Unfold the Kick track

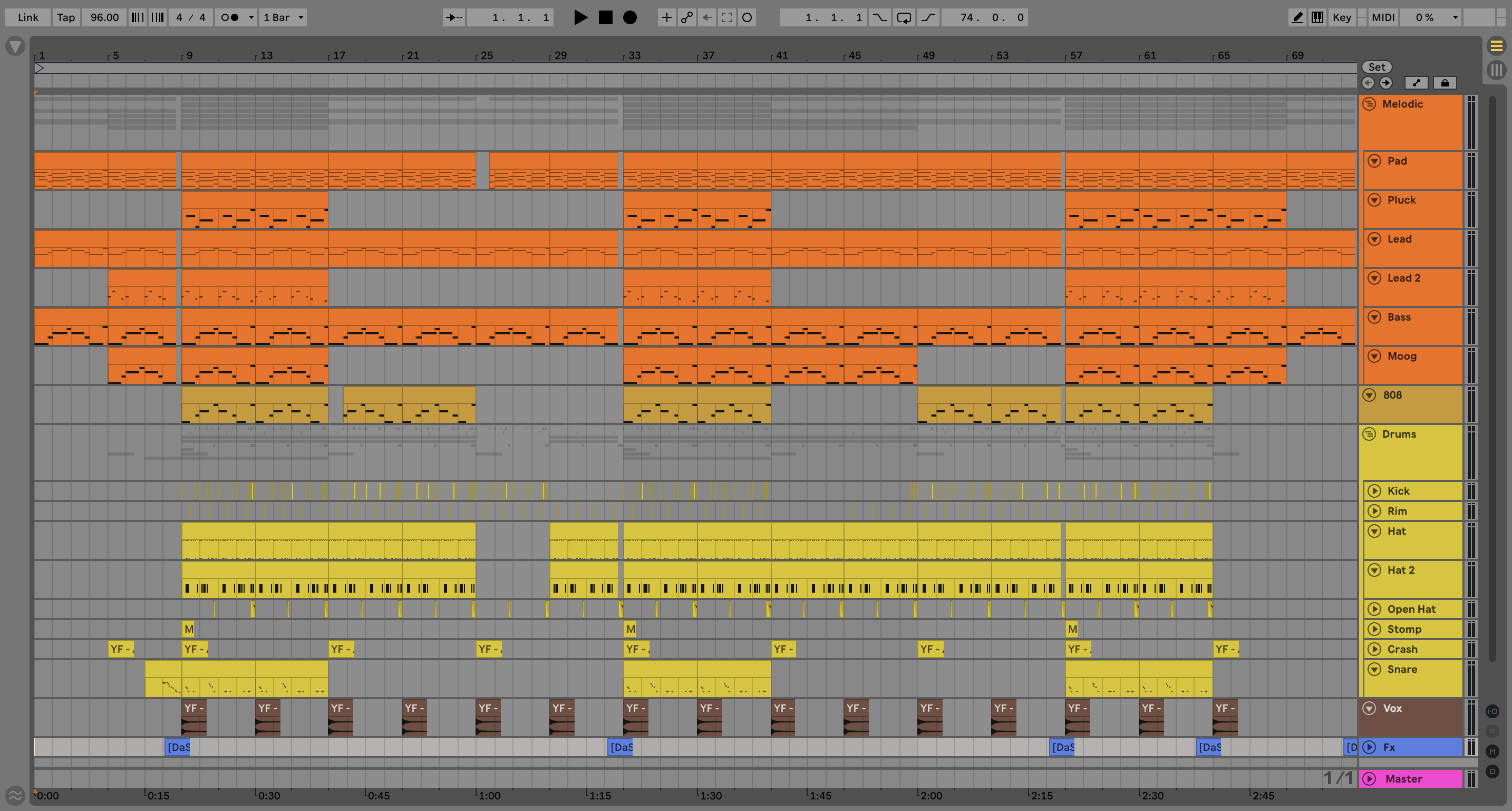(x=1374, y=491)
